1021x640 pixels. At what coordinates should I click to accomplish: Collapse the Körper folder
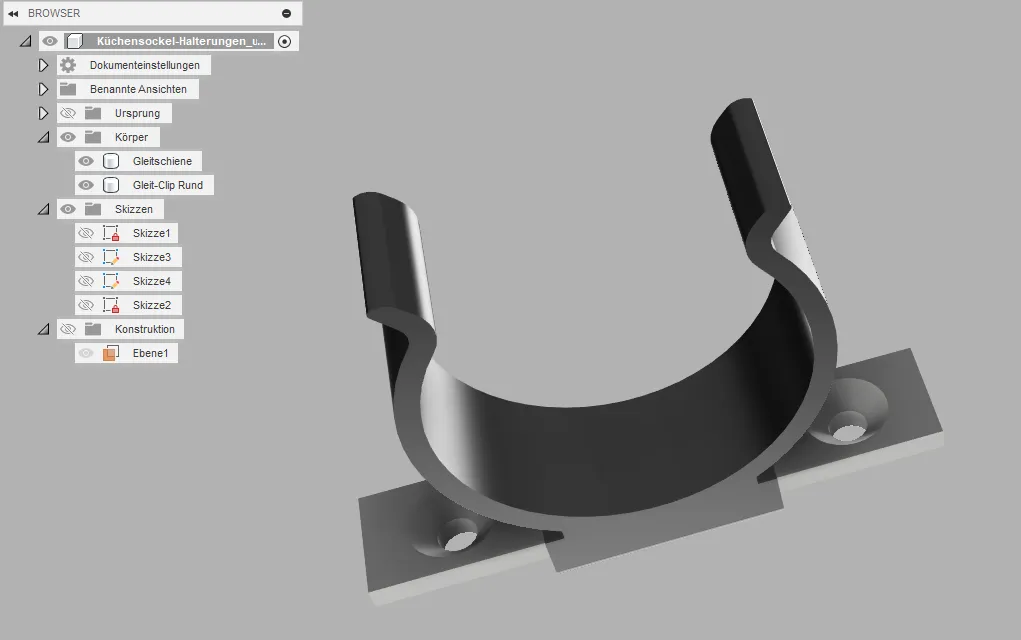click(43, 137)
